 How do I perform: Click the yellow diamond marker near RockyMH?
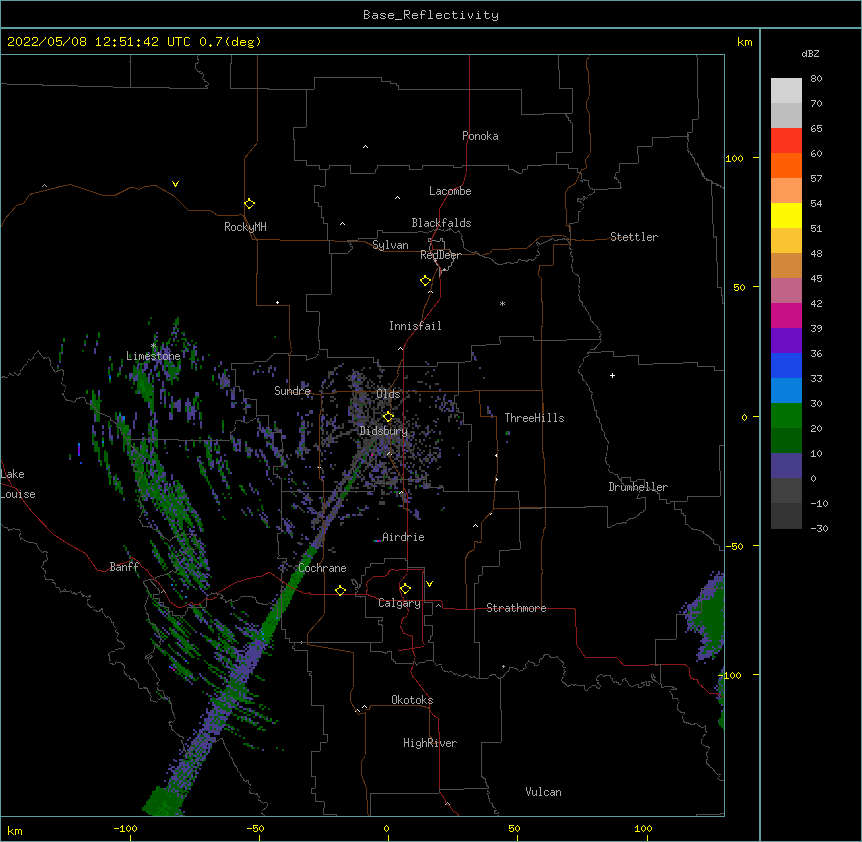click(249, 203)
